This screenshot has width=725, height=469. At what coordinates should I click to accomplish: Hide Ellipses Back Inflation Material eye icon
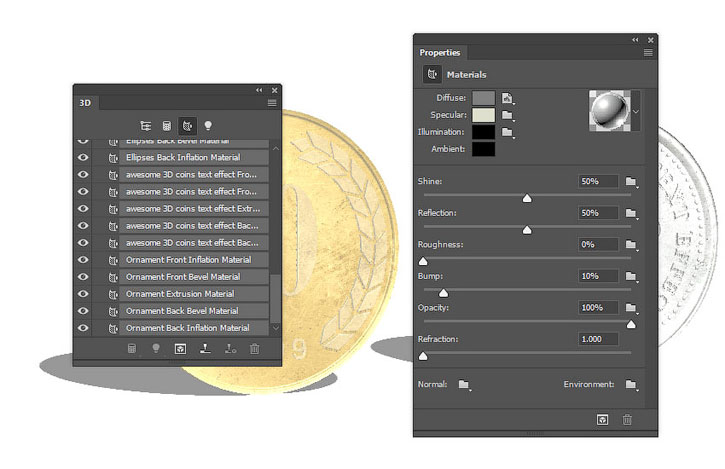pos(83,158)
